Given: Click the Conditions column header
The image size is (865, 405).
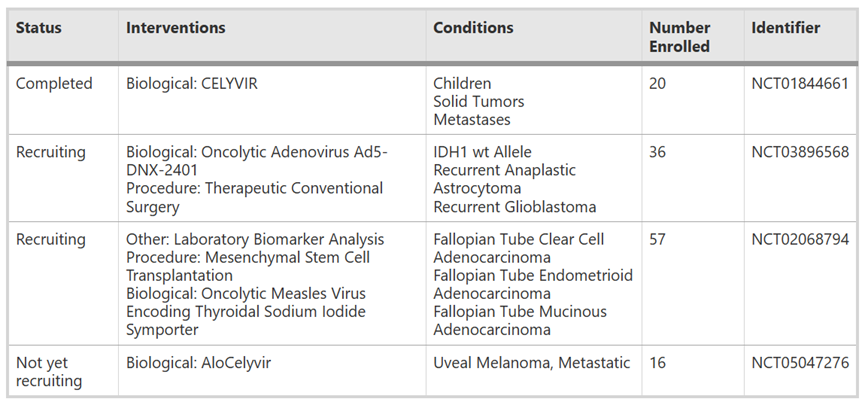Looking at the screenshot, I should 473,28.
